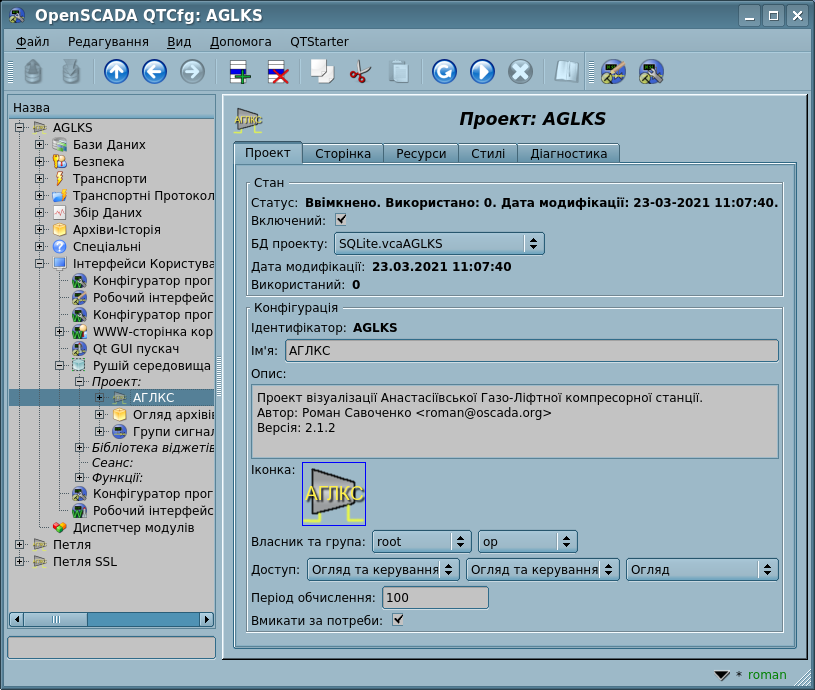
Task: Stop updating with the round X icon
Action: point(520,72)
